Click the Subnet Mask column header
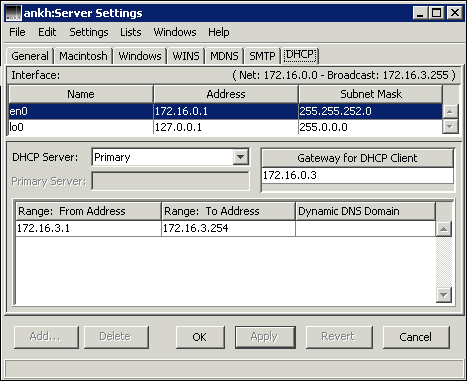Screen dimensions: 467x381 [371, 94]
